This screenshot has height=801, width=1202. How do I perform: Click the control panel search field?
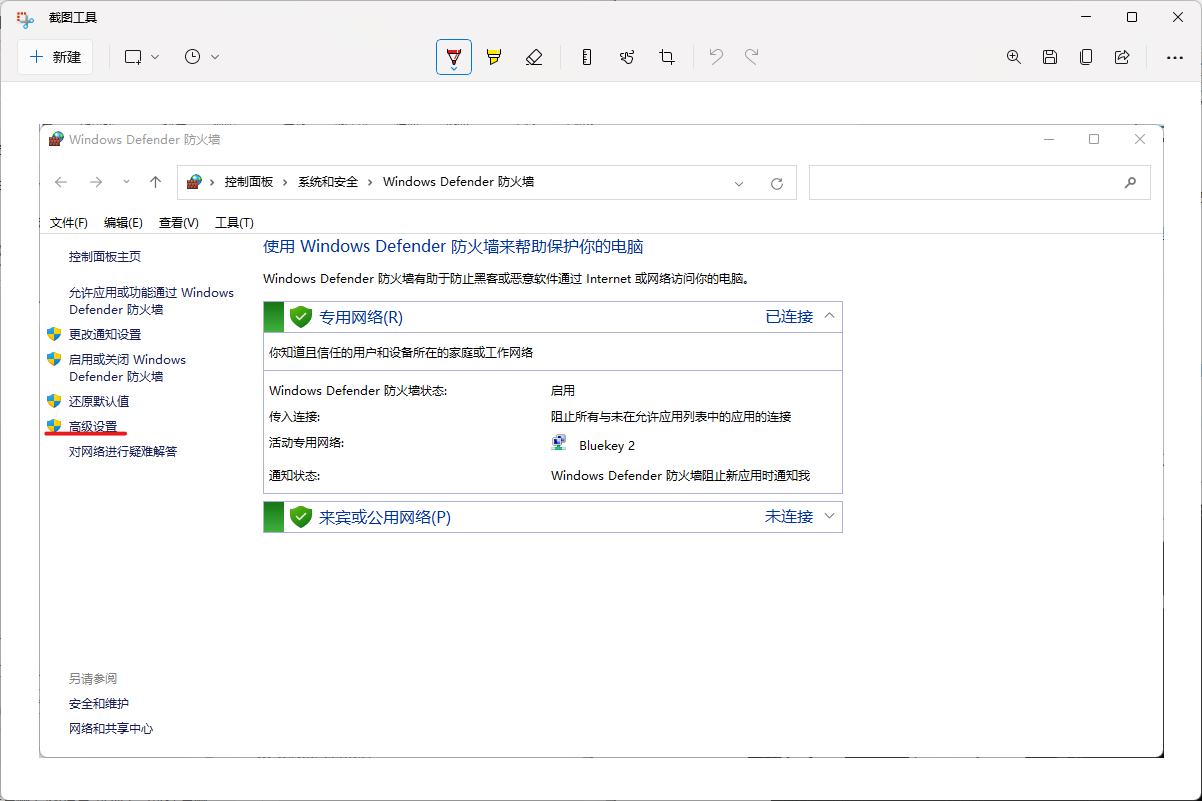tap(980, 182)
